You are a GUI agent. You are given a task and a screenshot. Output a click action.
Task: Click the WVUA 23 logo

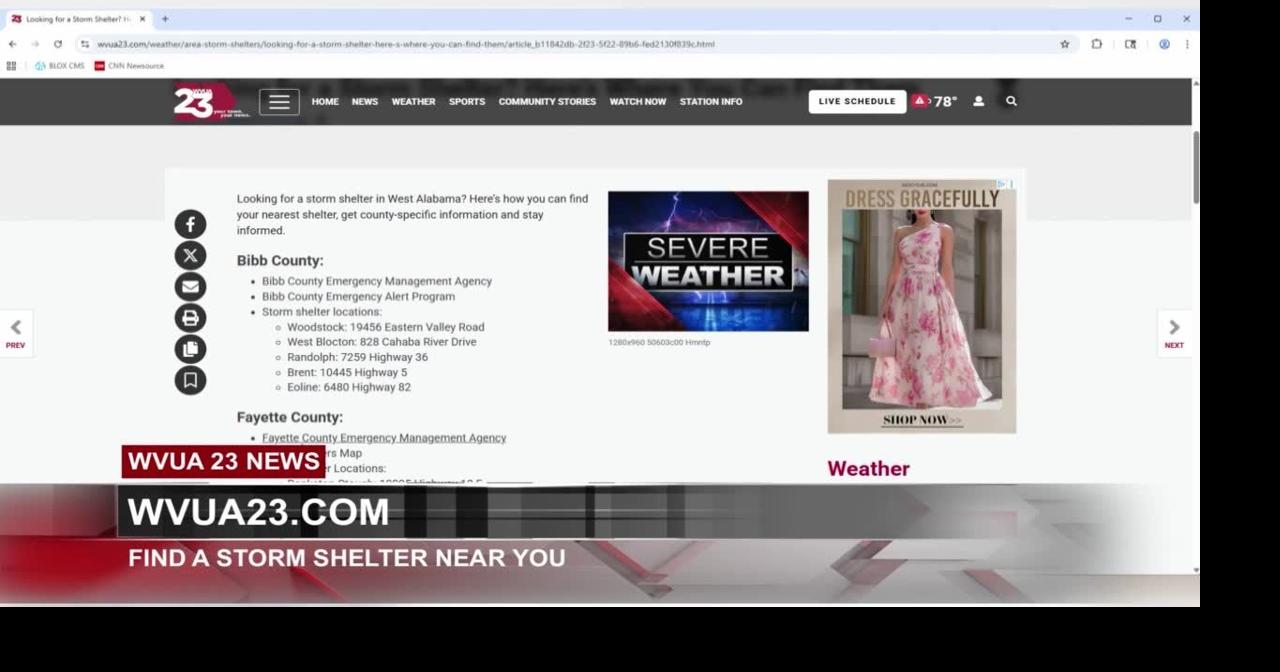pos(211,102)
